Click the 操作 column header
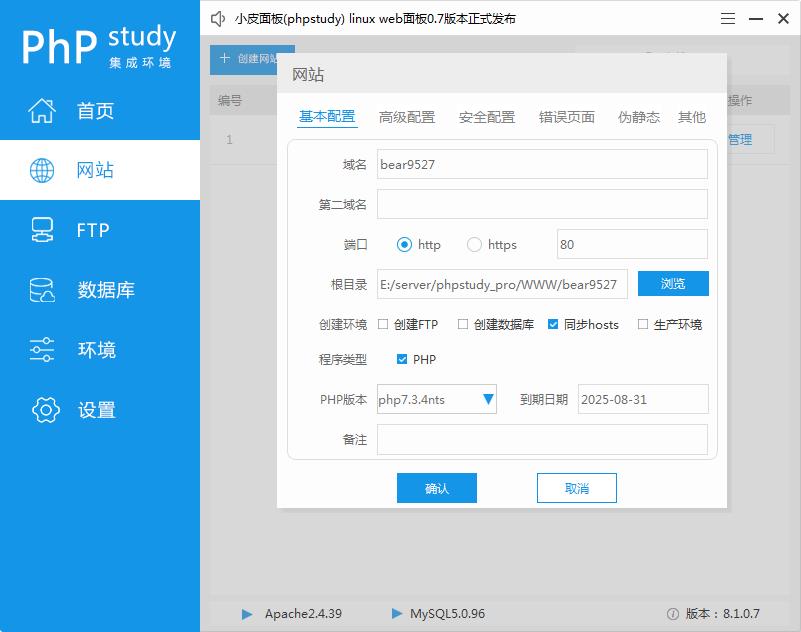The width and height of the screenshot is (801, 632). pos(740,100)
